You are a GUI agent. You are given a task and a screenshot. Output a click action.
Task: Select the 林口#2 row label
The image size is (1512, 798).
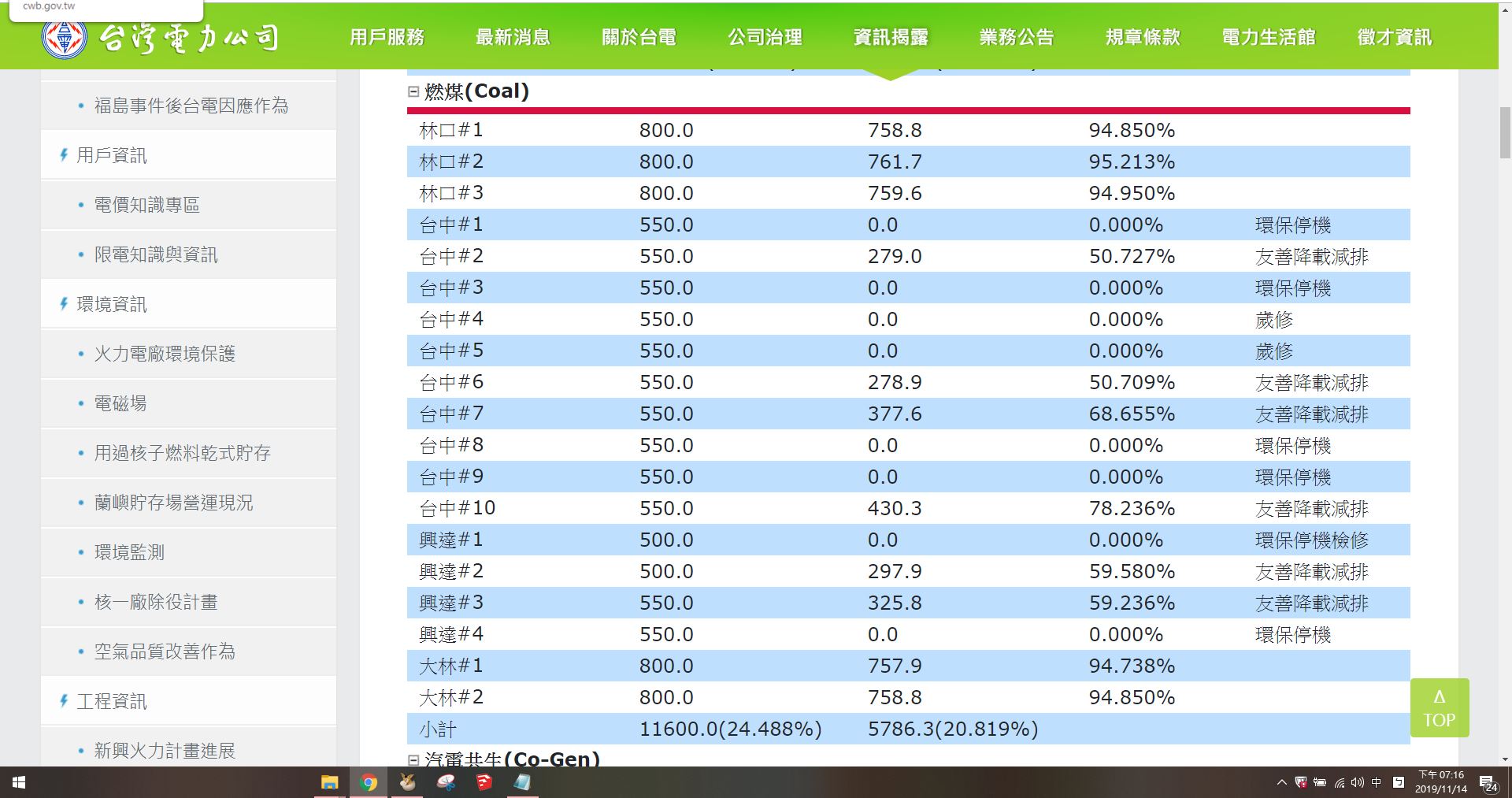click(x=451, y=161)
